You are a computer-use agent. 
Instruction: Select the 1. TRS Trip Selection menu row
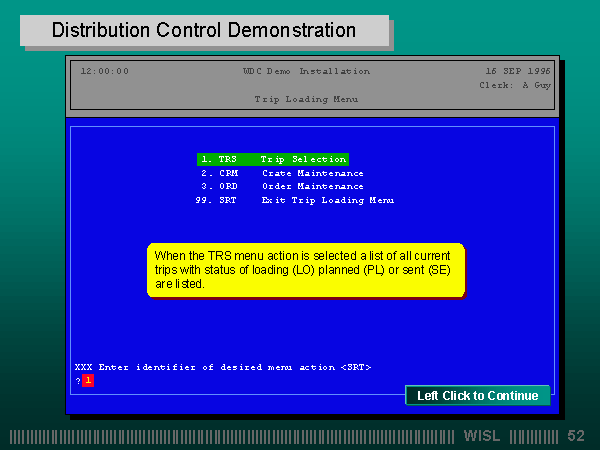[273, 159]
